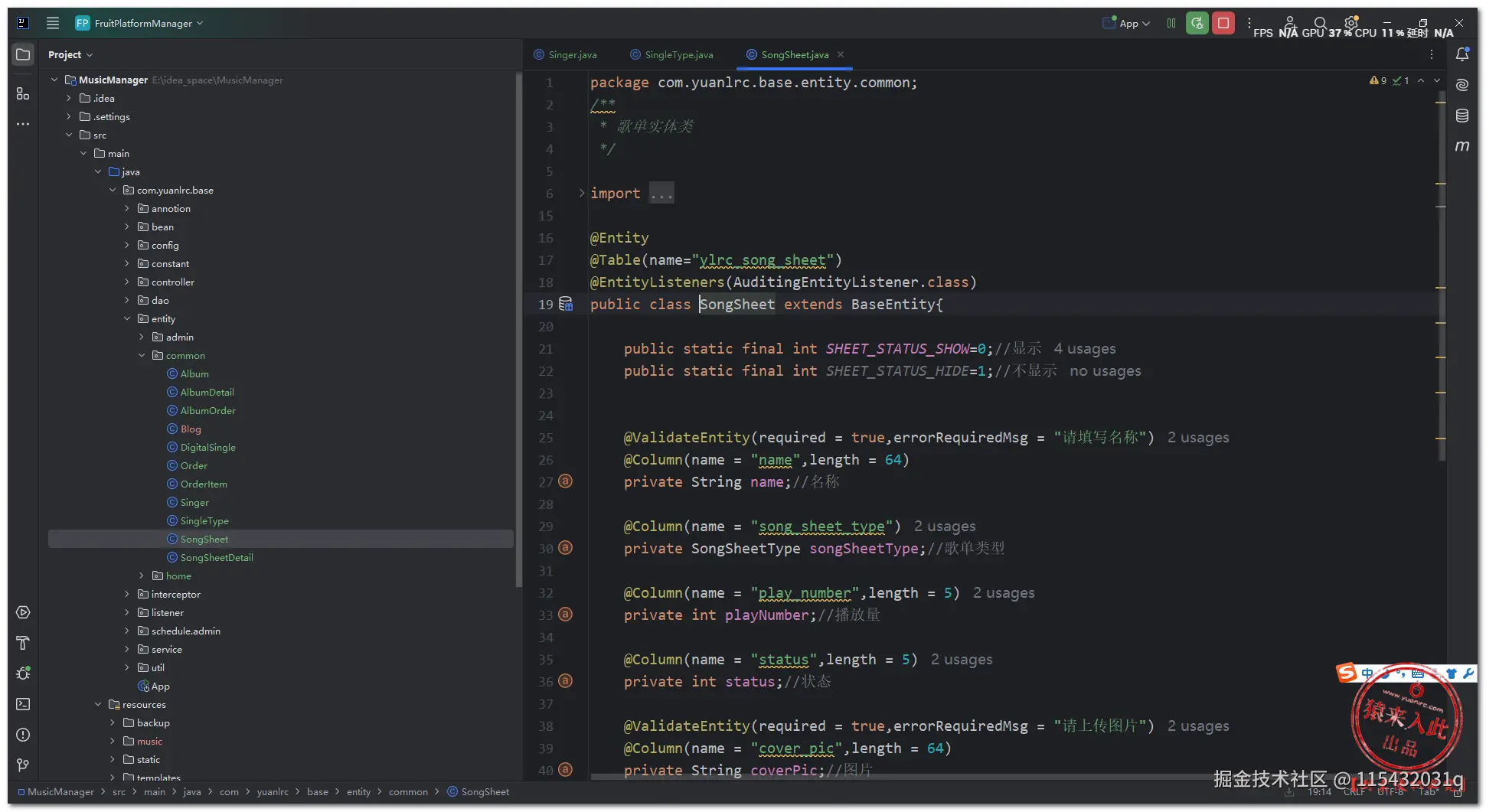
Task: Collapse the resources folder
Action: tap(98, 704)
